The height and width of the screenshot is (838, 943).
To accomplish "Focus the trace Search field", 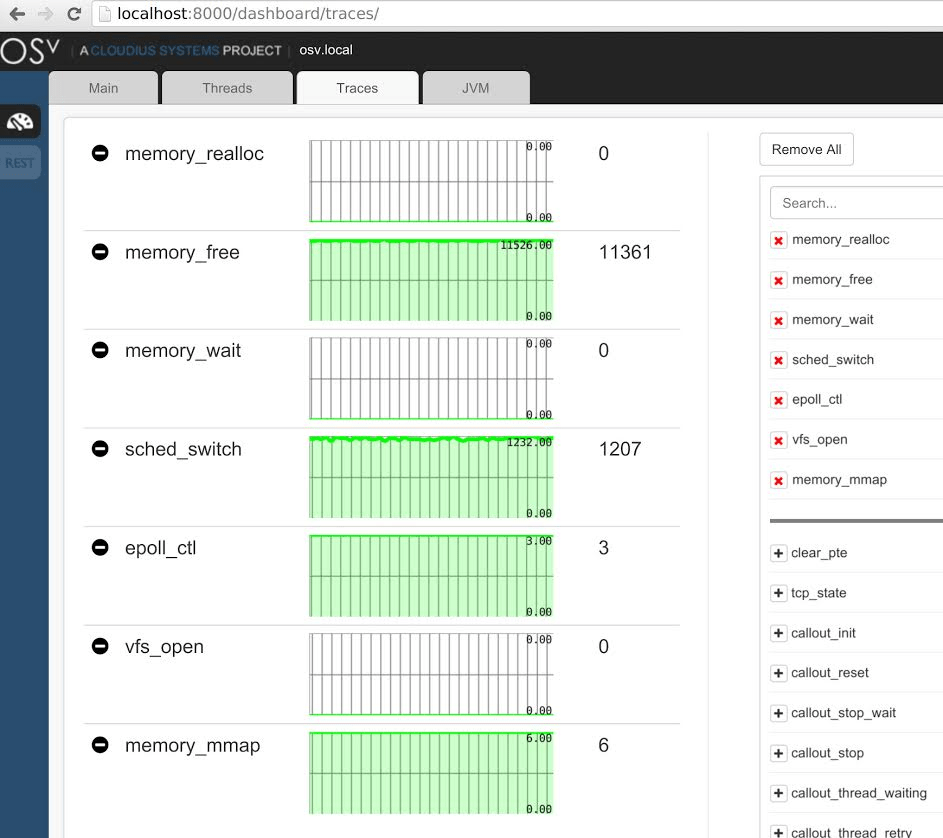I will (855, 203).
